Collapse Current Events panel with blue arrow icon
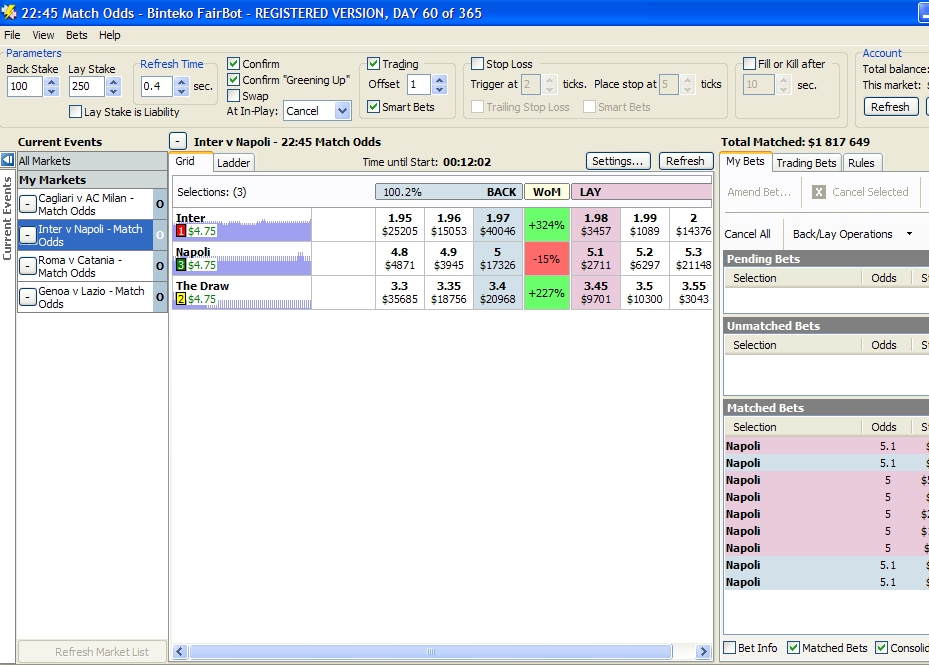Viewport: 929px width, 665px height. [x=8, y=160]
